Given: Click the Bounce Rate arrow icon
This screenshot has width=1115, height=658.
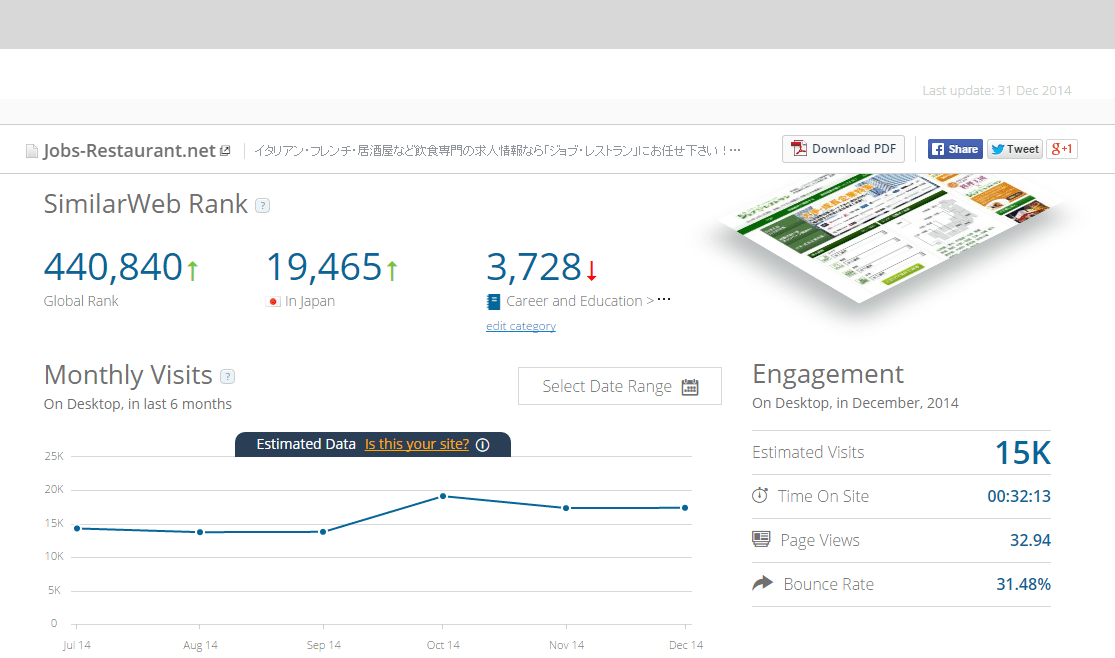Looking at the screenshot, I should pyautogui.click(x=762, y=583).
